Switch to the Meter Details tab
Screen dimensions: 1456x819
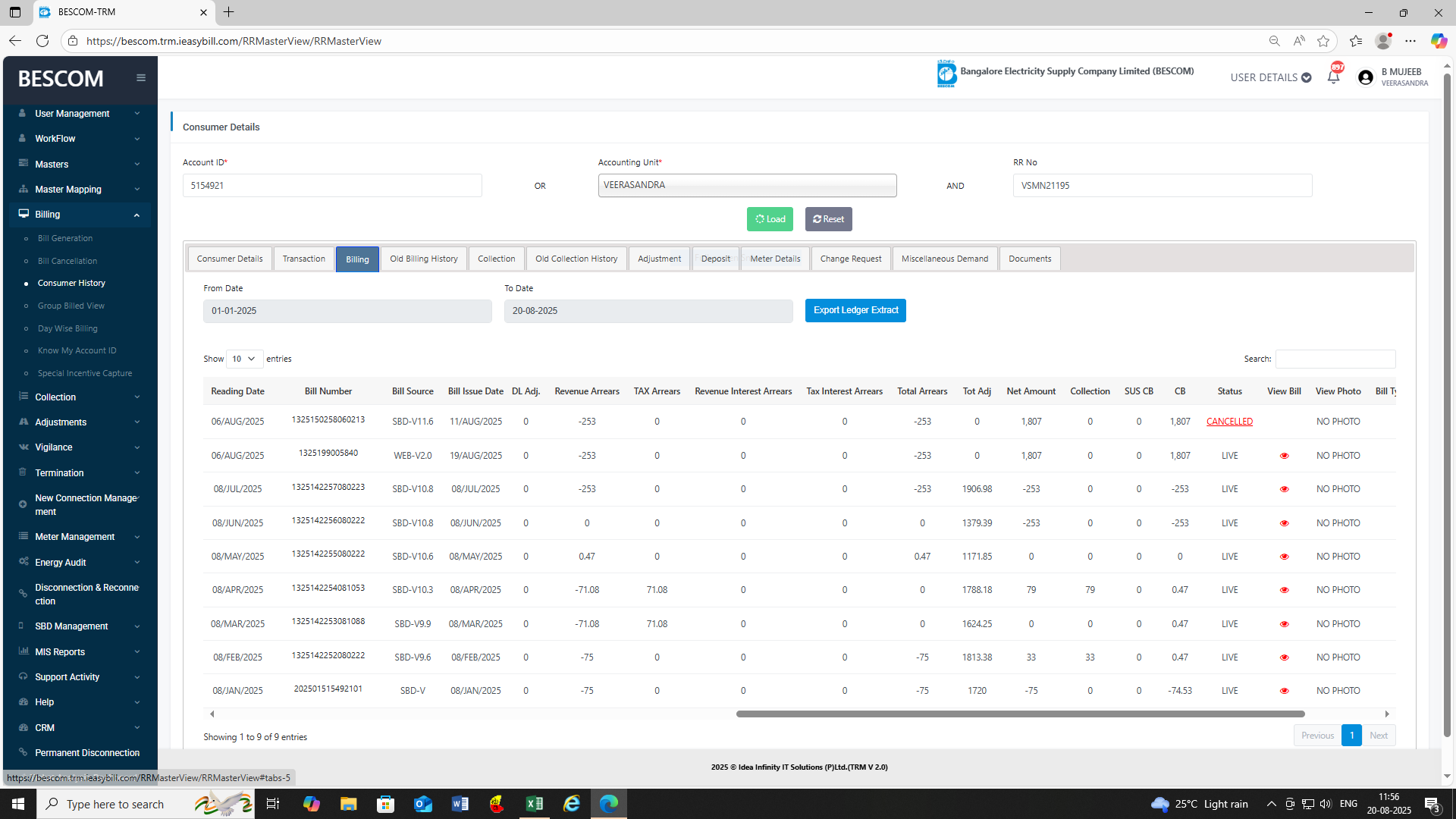(x=775, y=259)
